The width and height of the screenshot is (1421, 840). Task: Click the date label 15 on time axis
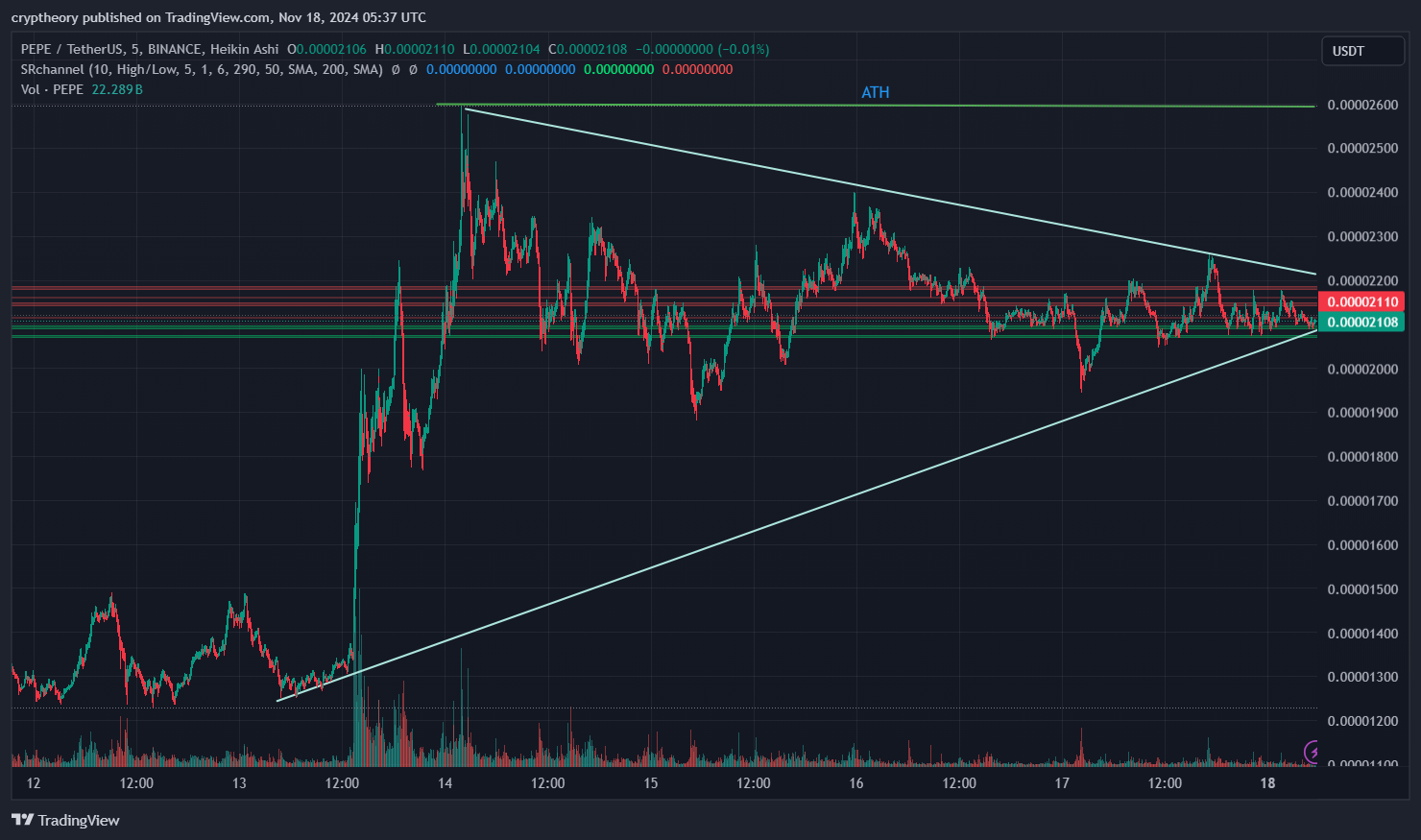tap(651, 783)
